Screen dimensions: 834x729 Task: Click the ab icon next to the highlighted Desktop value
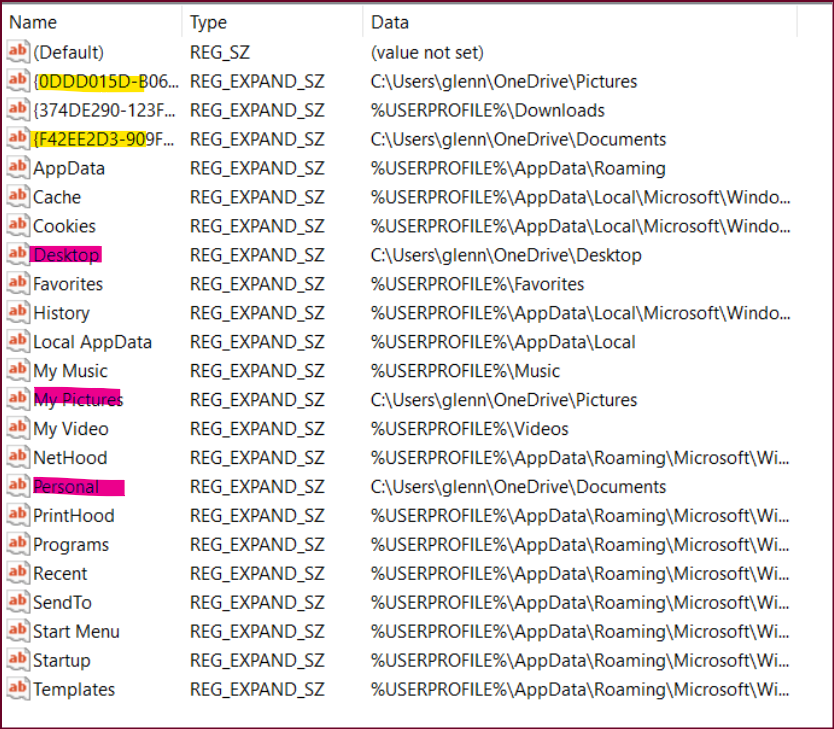tap(17, 255)
